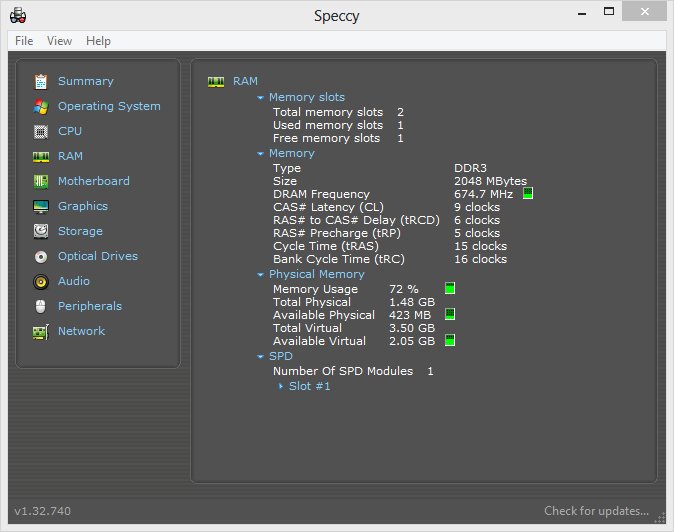Click the Summary clipboard icon
Image resolution: width=674 pixels, height=532 pixels.
(x=41, y=82)
